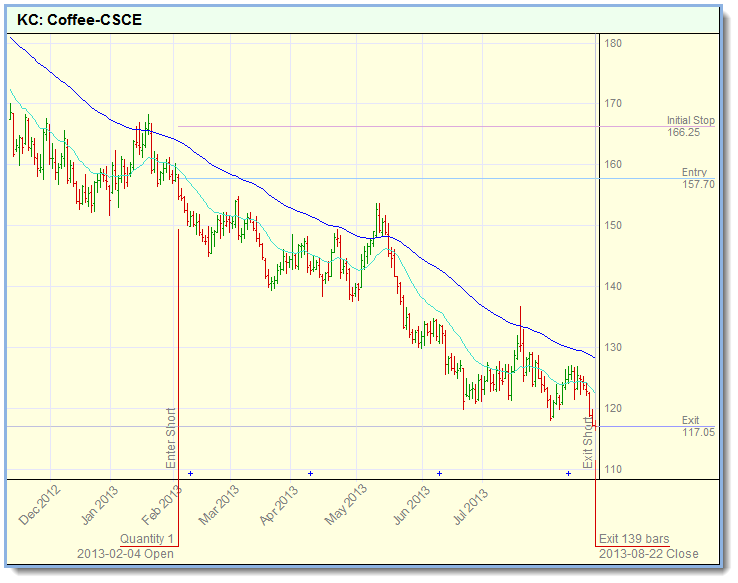Click the 180 price axis label
Screen dimensions: 738x583
[x=614, y=43]
